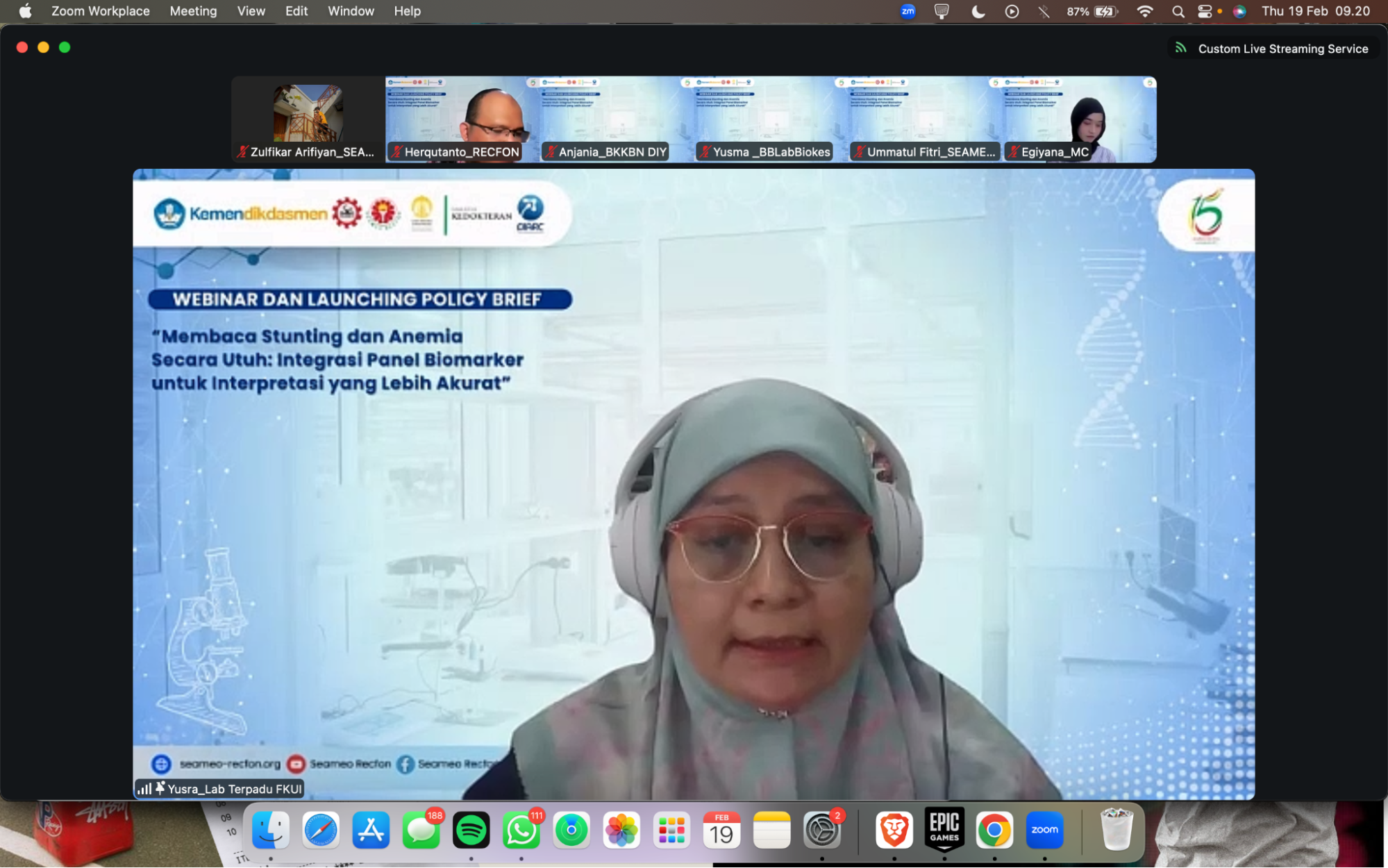
Task: Open Spotlight search magnifier icon
Action: point(1178,11)
